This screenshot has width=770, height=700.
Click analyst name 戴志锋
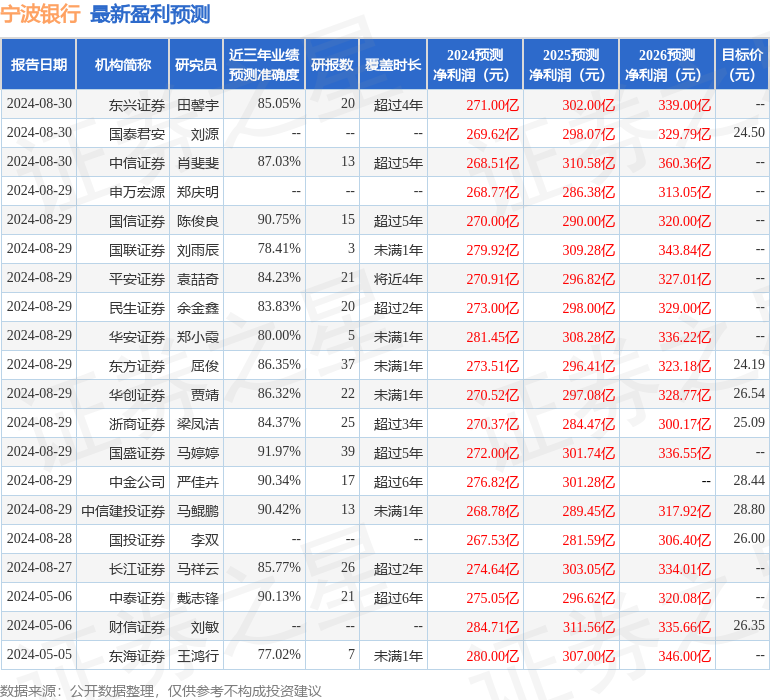click(198, 597)
